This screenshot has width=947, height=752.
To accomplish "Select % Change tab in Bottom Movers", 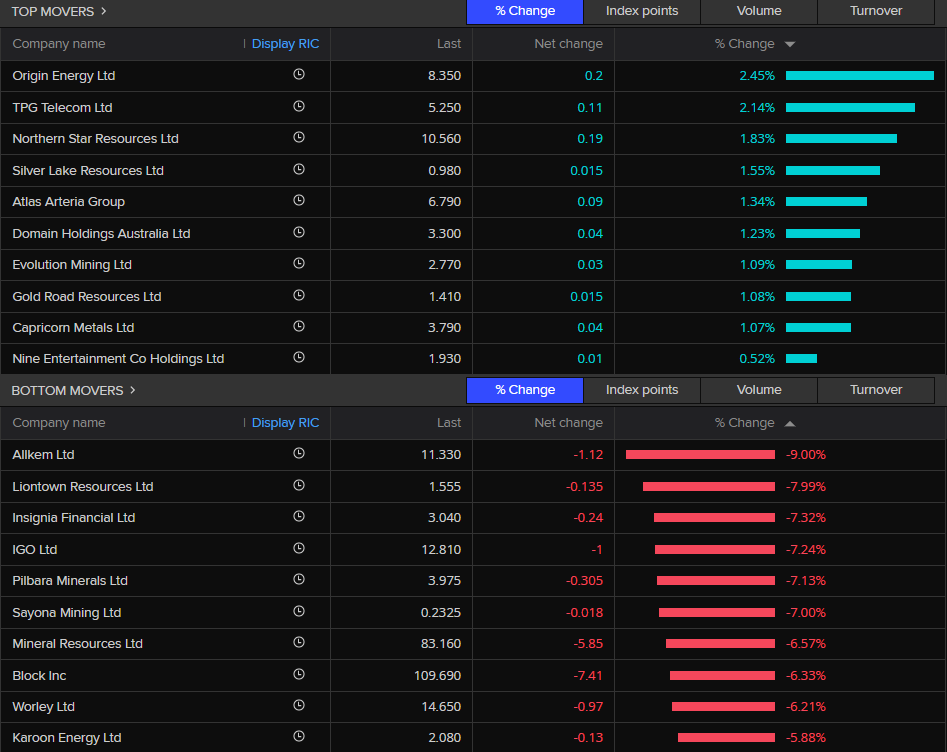I will coord(525,390).
